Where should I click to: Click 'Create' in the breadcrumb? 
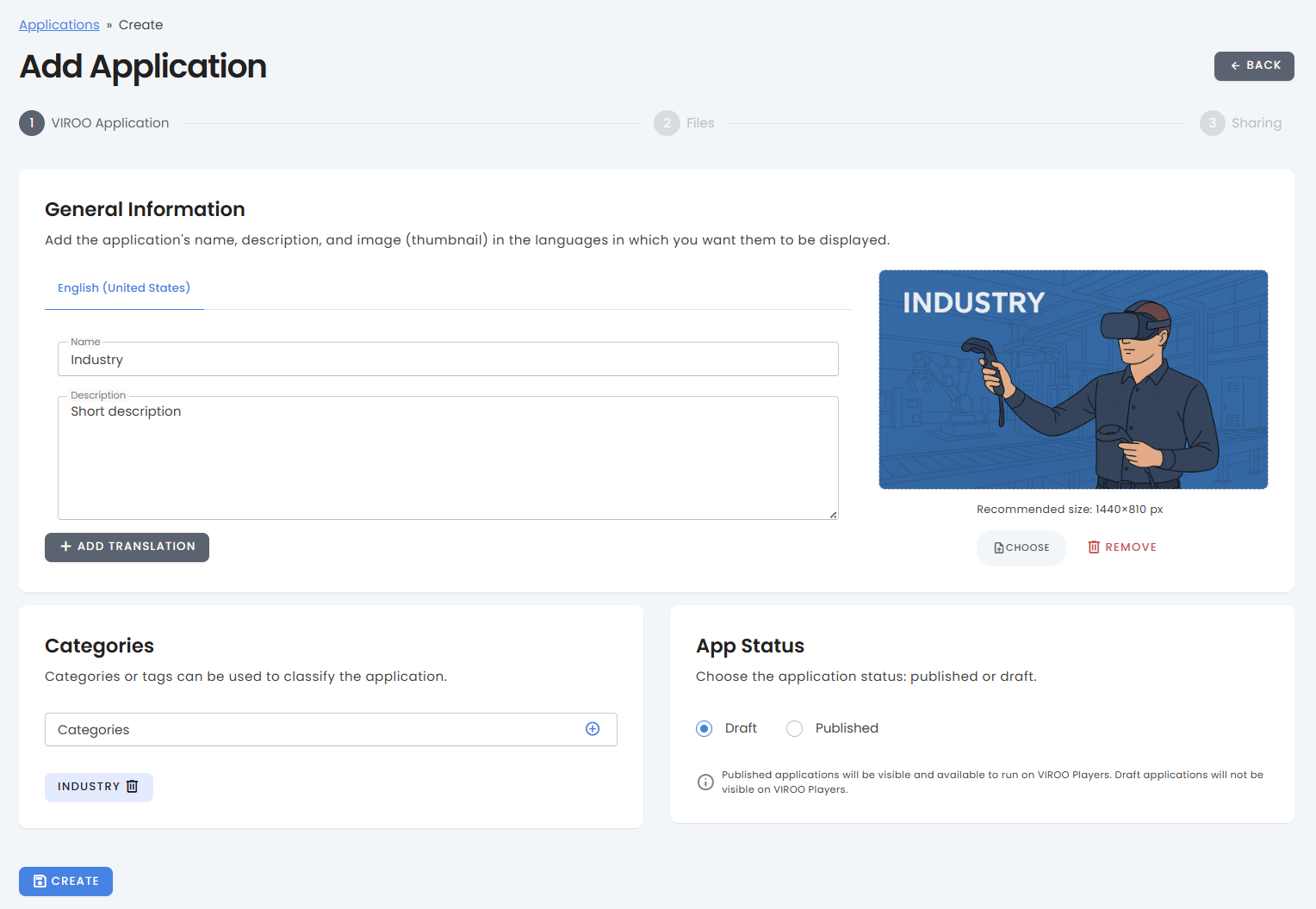[x=140, y=25]
